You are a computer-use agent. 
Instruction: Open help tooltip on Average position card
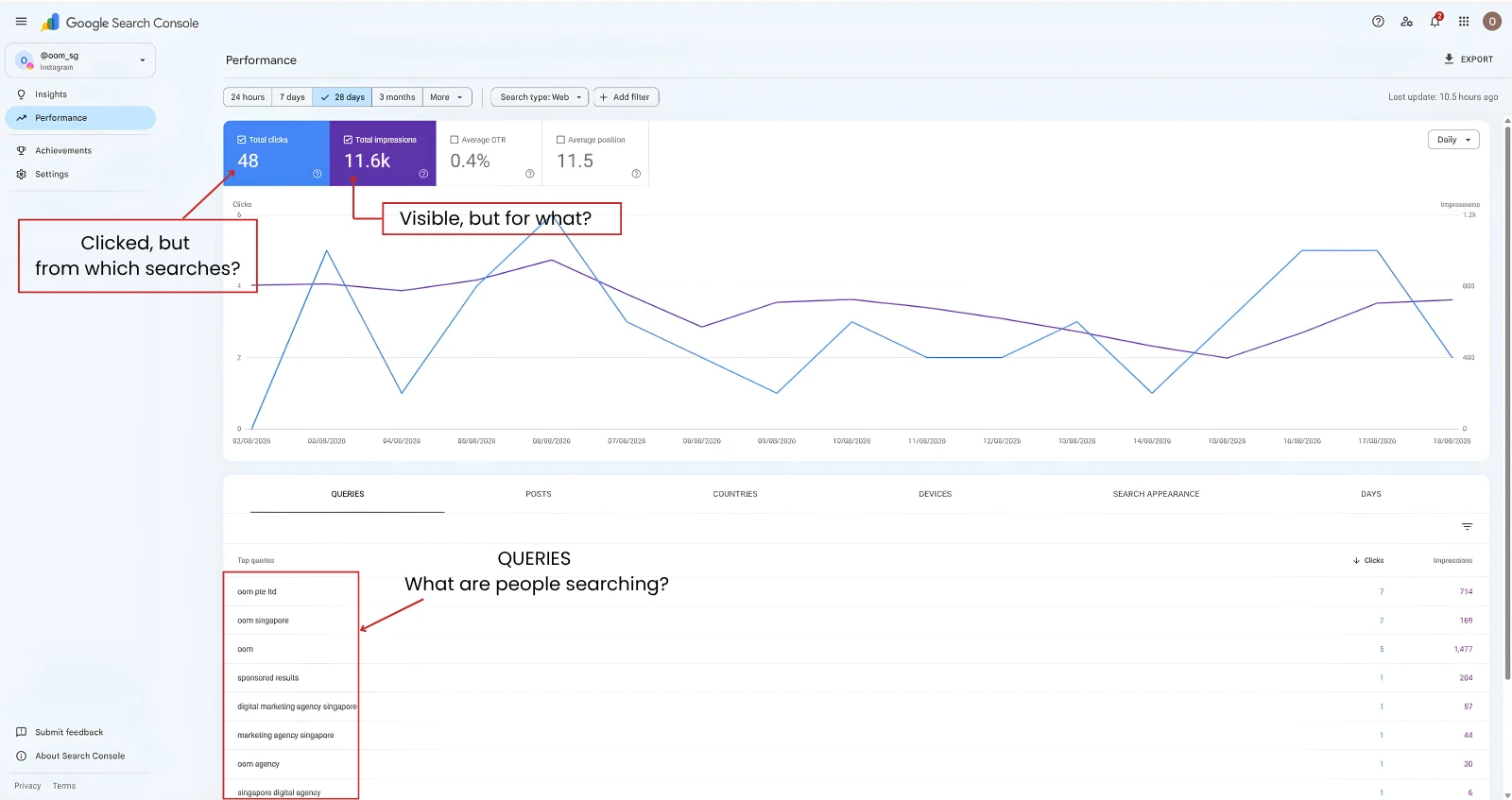click(636, 174)
